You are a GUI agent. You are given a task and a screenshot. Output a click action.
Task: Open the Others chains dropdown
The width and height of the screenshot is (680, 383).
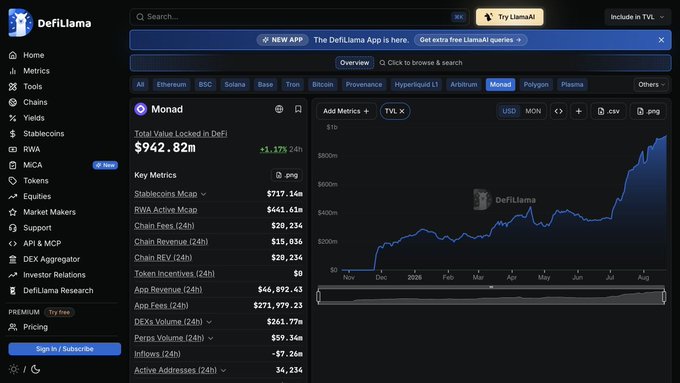[x=651, y=85]
